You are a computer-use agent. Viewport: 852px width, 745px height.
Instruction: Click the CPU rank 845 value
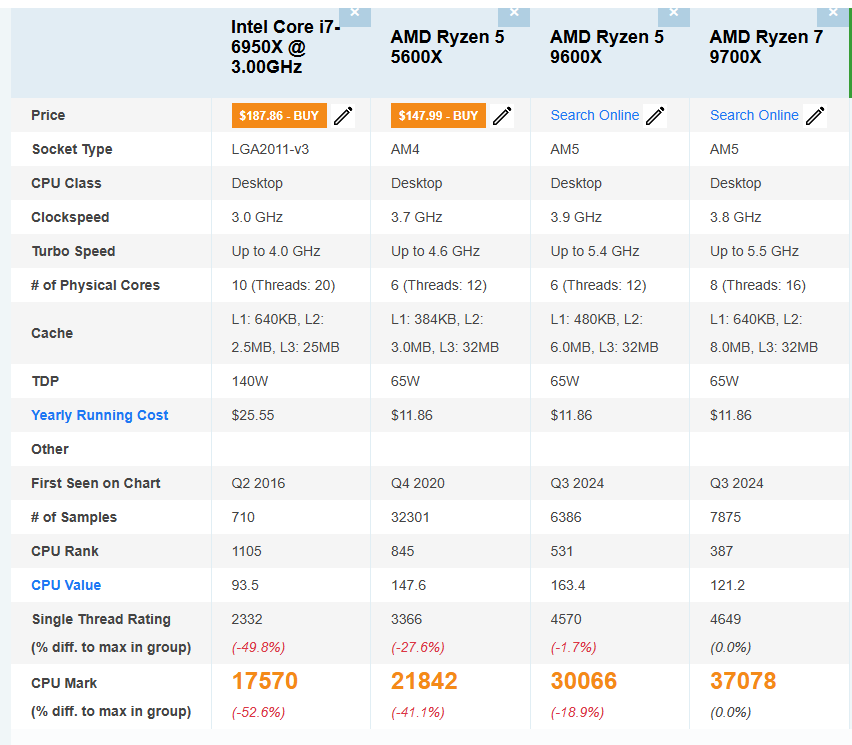coord(403,552)
